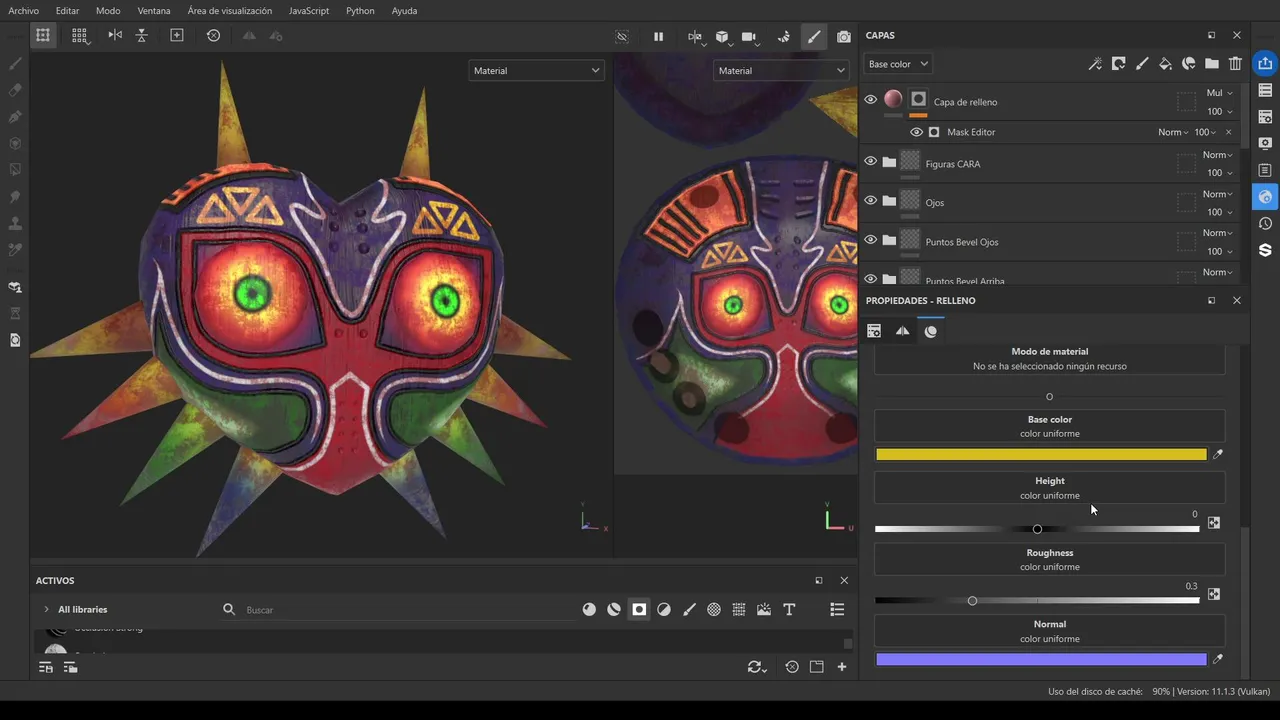Add a paint layer in Capas panel
1280x720 pixels.
[1142, 64]
